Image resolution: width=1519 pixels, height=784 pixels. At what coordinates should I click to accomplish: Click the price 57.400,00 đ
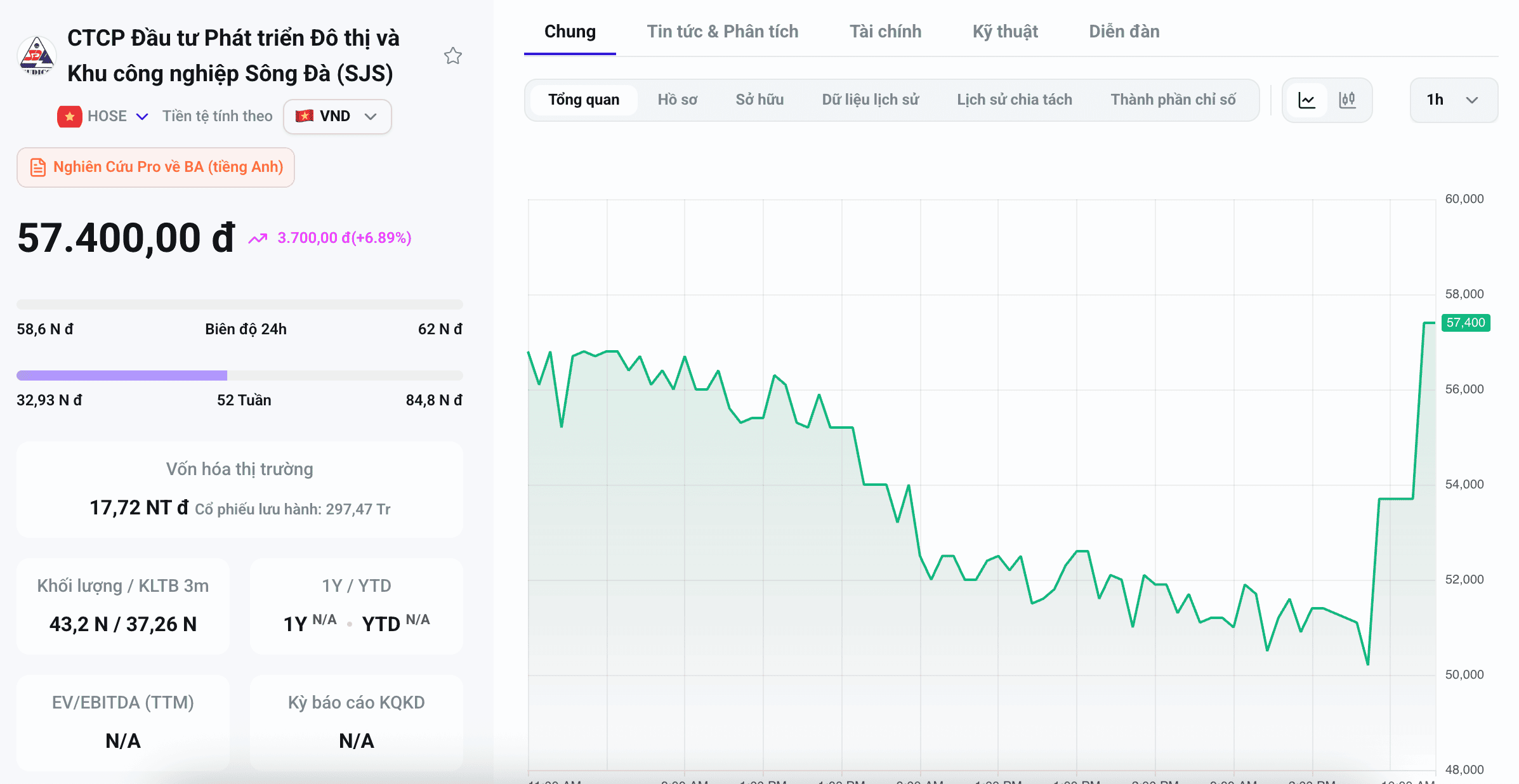pyautogui.click(x=126, y=238)
